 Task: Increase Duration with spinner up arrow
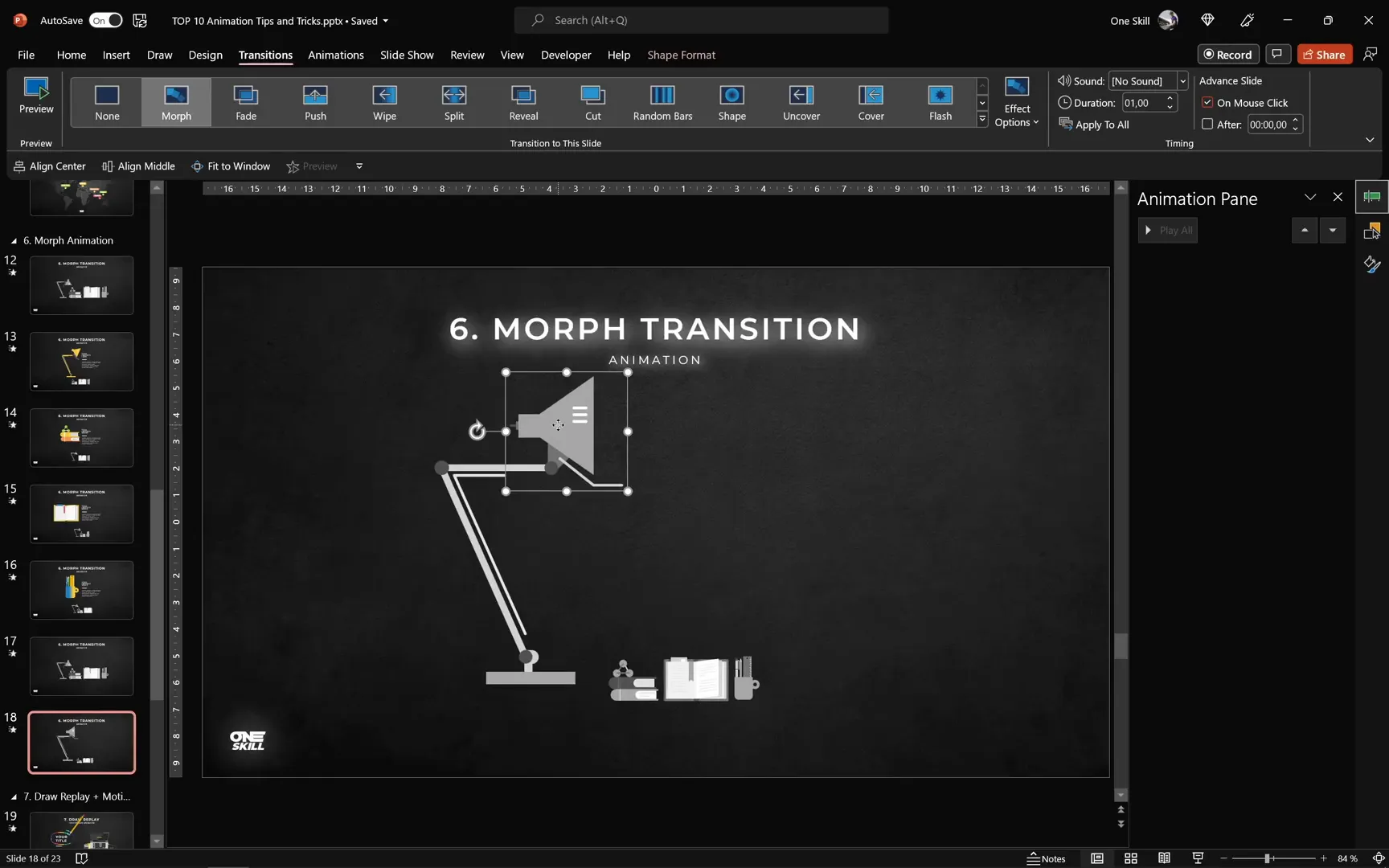1170,98
